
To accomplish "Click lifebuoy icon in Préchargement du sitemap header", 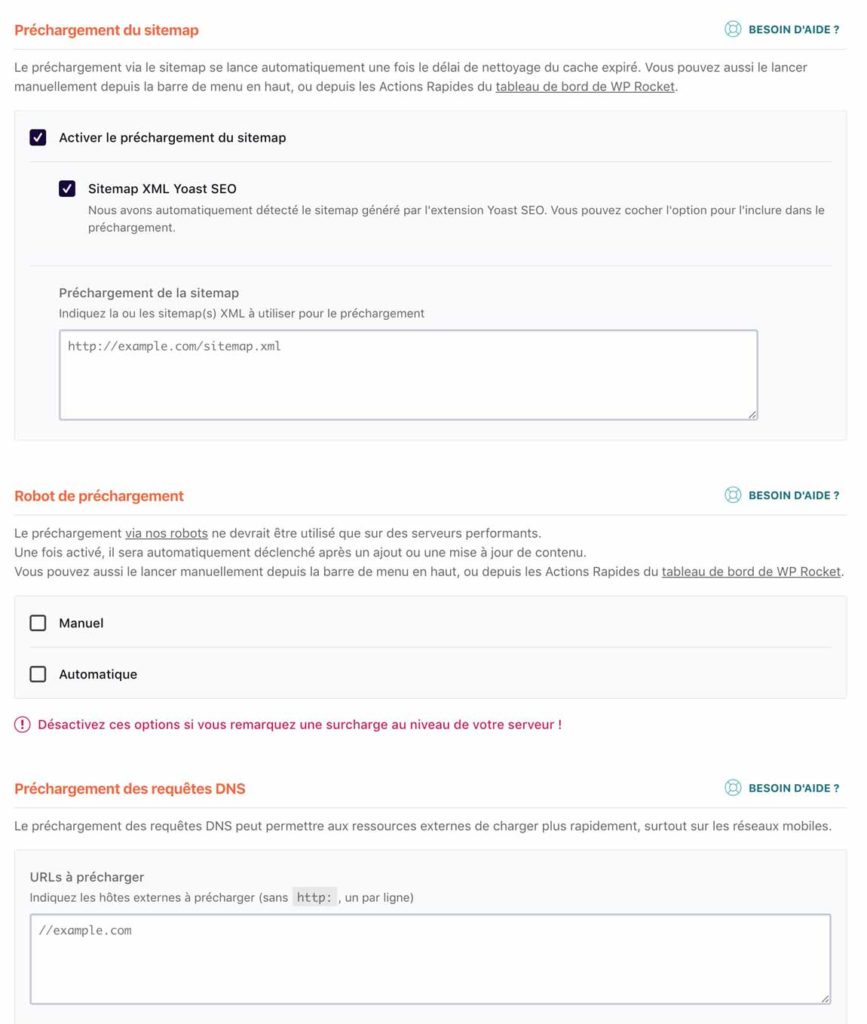I will [x=733, y=30].
